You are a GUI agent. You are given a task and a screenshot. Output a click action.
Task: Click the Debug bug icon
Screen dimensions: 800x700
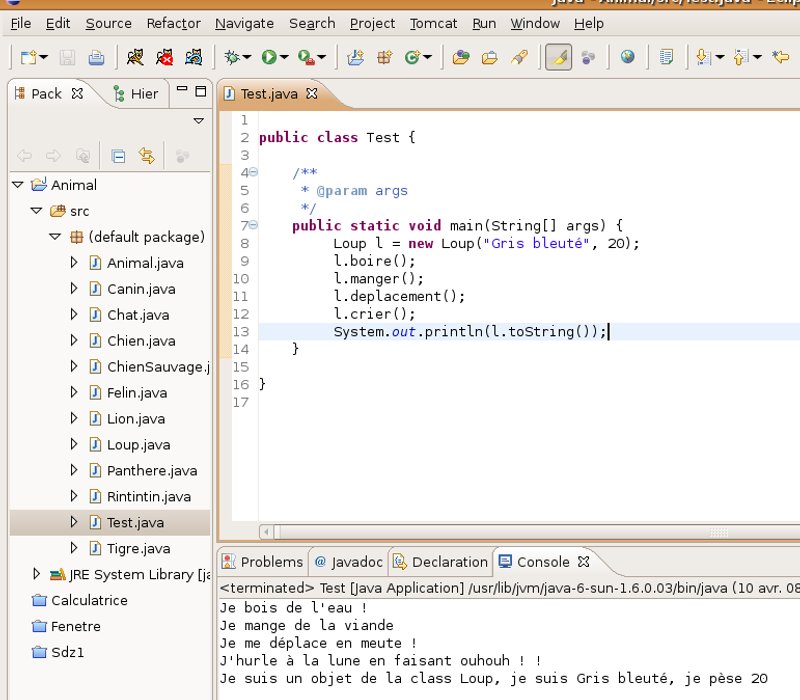coord(232,57)
